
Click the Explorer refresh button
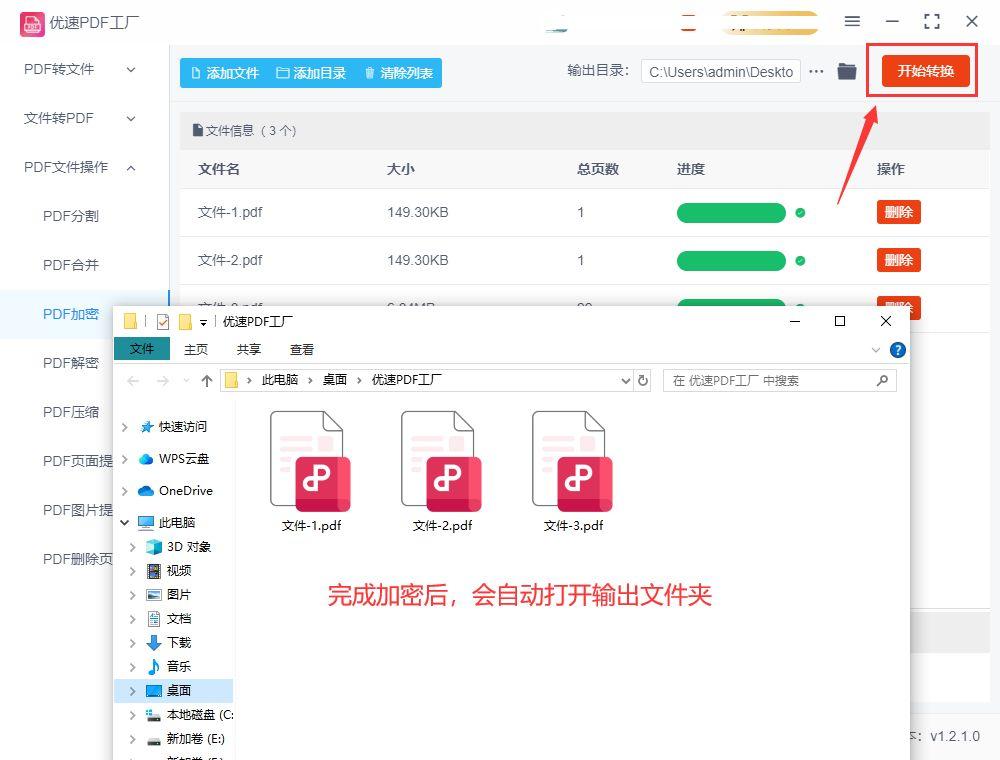[x=643, y=381]
